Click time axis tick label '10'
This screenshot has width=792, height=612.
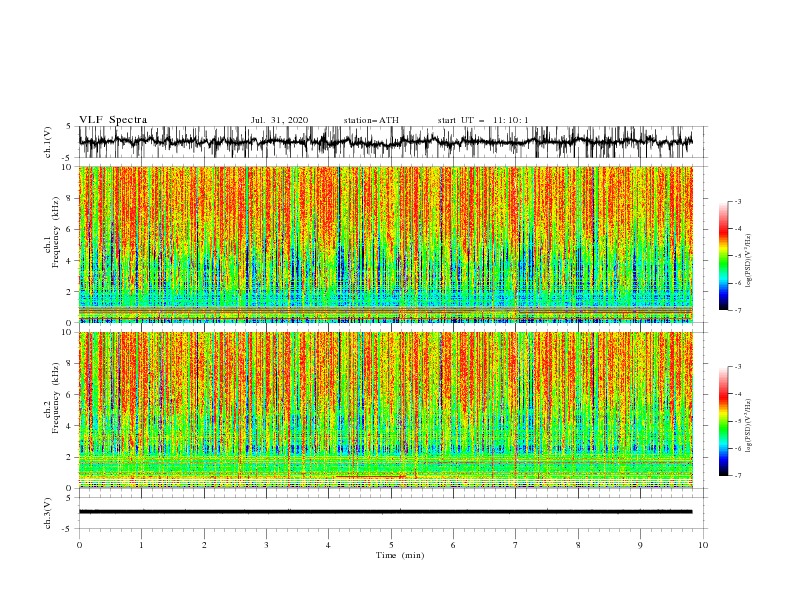point(703,545)
